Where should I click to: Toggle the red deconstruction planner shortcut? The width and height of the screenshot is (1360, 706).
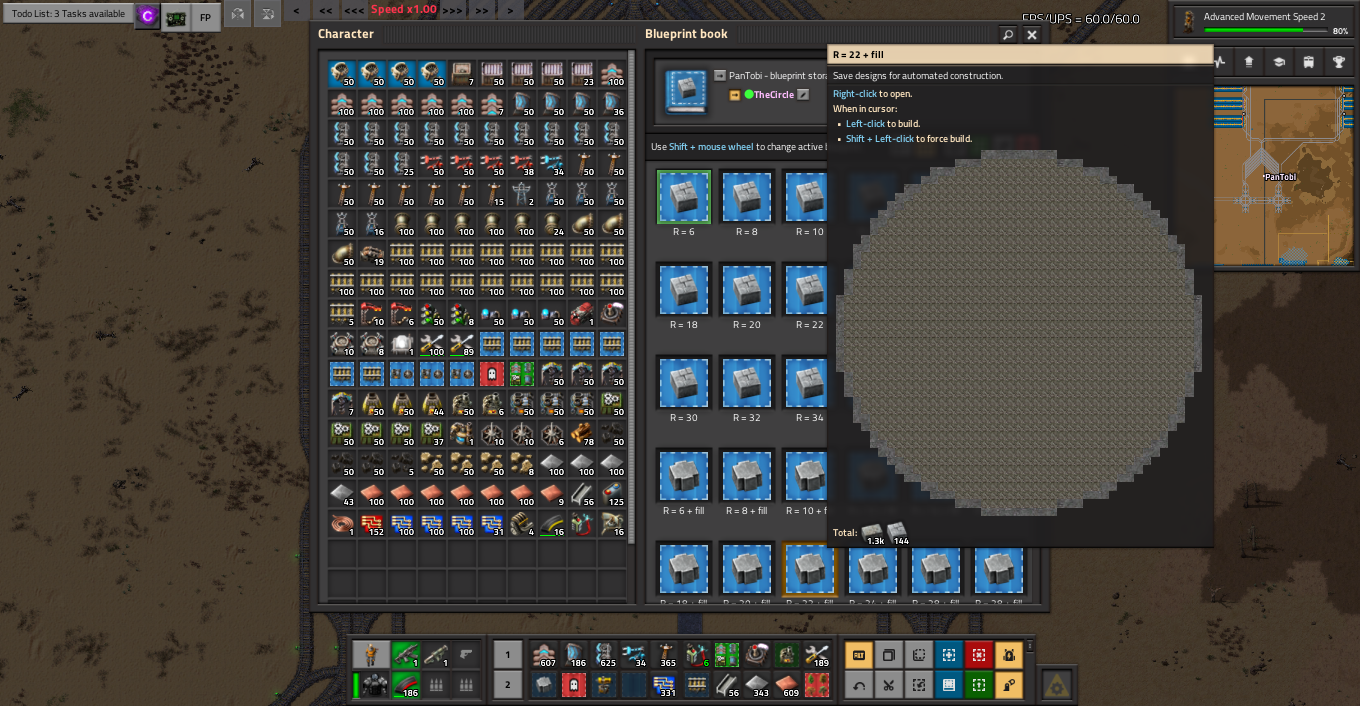click(978, 655)
